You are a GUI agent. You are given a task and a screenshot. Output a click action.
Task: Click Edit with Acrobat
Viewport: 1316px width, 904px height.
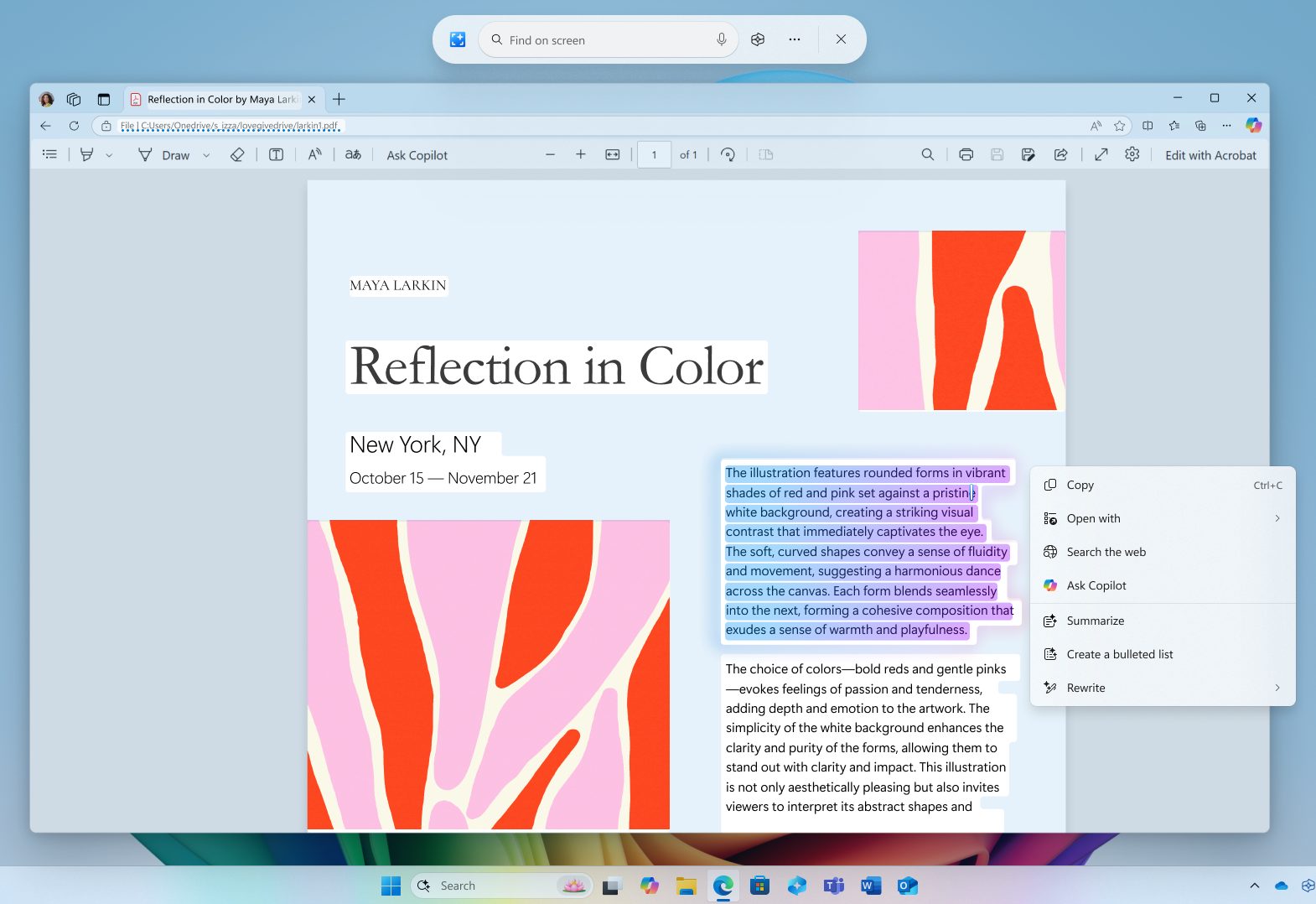tap(1210, 155)
